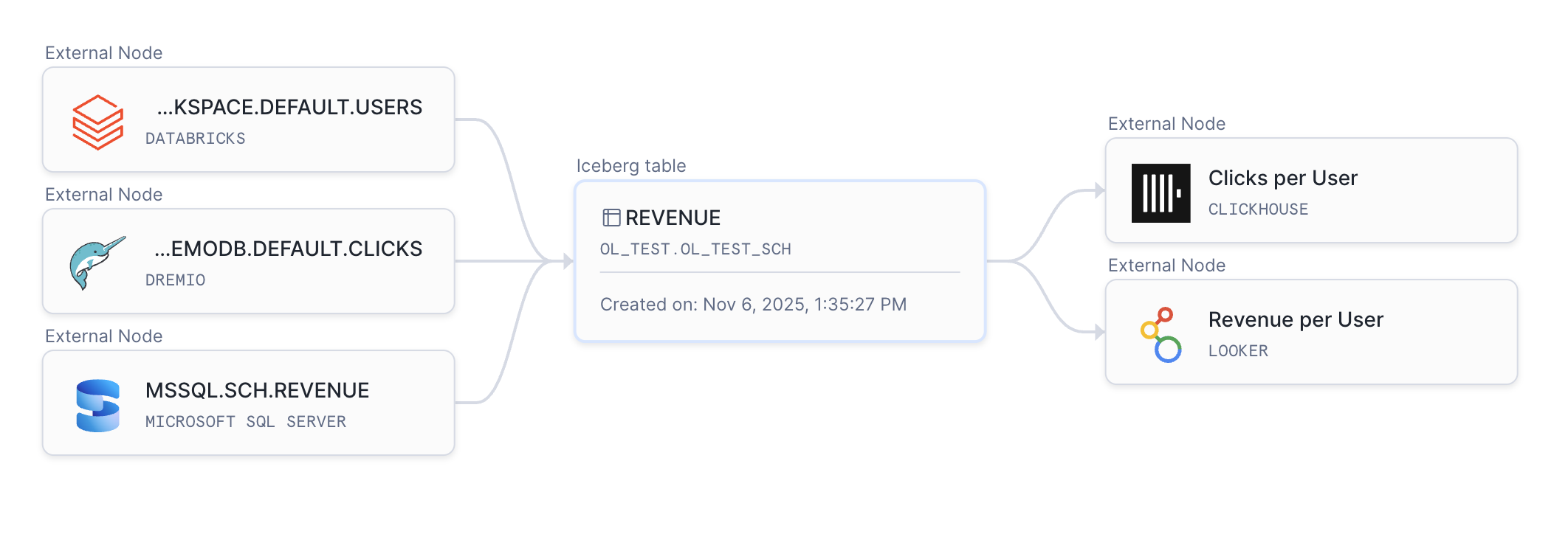
Task: Open the MSSQL.SCH.REVENUE node title
Action: [x=257, y=391]
